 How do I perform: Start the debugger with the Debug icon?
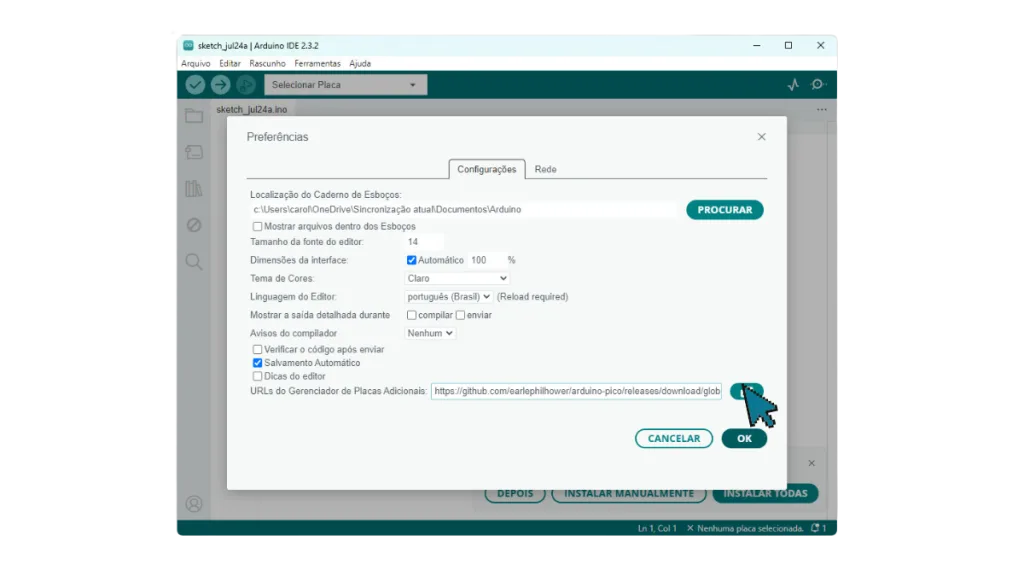(x=246, y=85)
